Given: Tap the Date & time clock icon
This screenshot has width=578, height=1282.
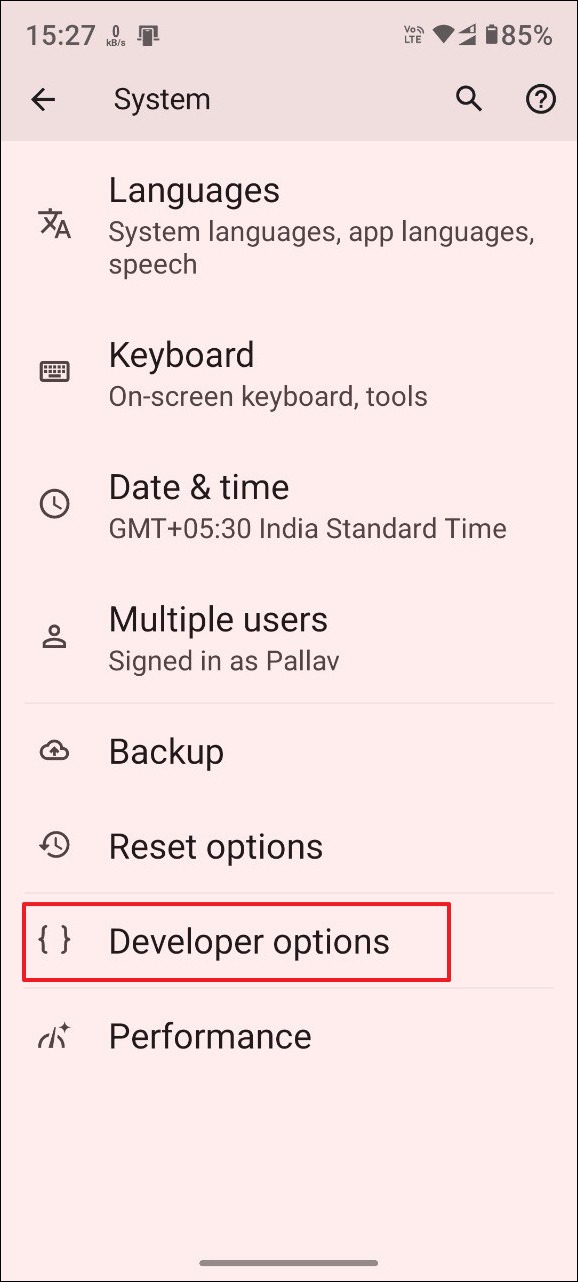Looking at the screenshot, I should click(55, 504).
